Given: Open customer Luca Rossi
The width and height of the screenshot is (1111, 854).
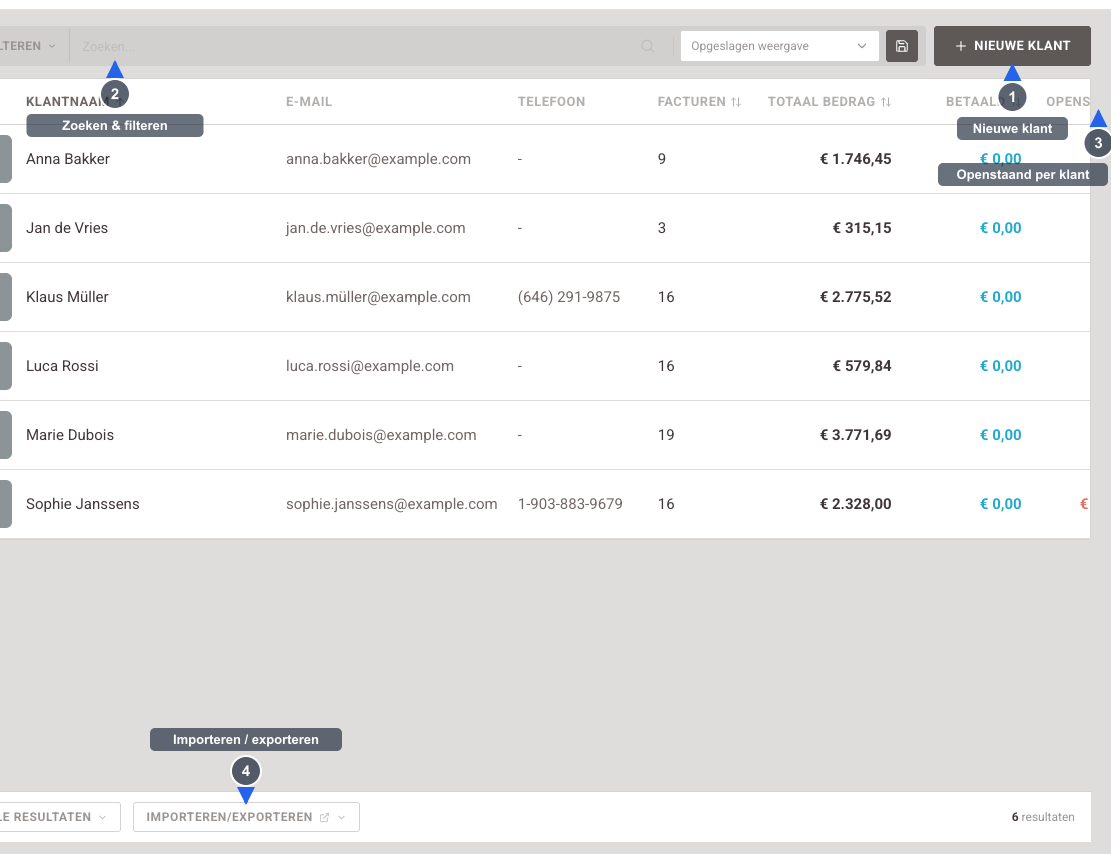Looking at the screenshot, I should click(62, 366).
